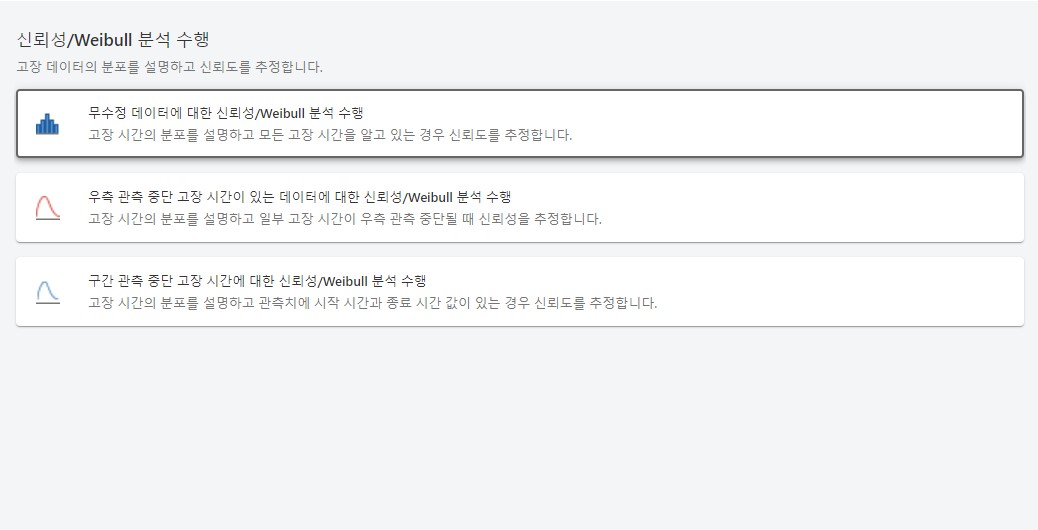Click the page heading 신뢰성/Weibull 분석 수행

coord(113,40)
